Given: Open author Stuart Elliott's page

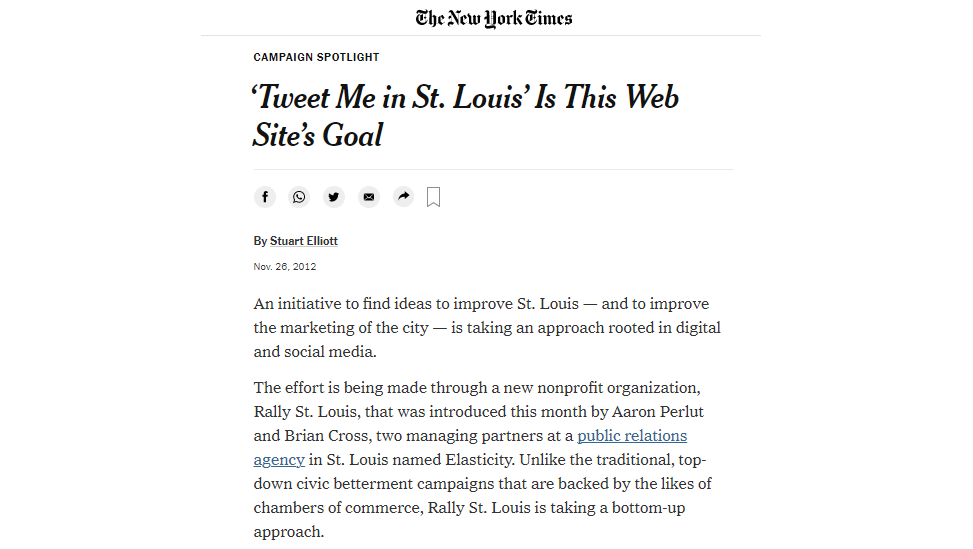Looking at the screenshot, I should 303,241.
